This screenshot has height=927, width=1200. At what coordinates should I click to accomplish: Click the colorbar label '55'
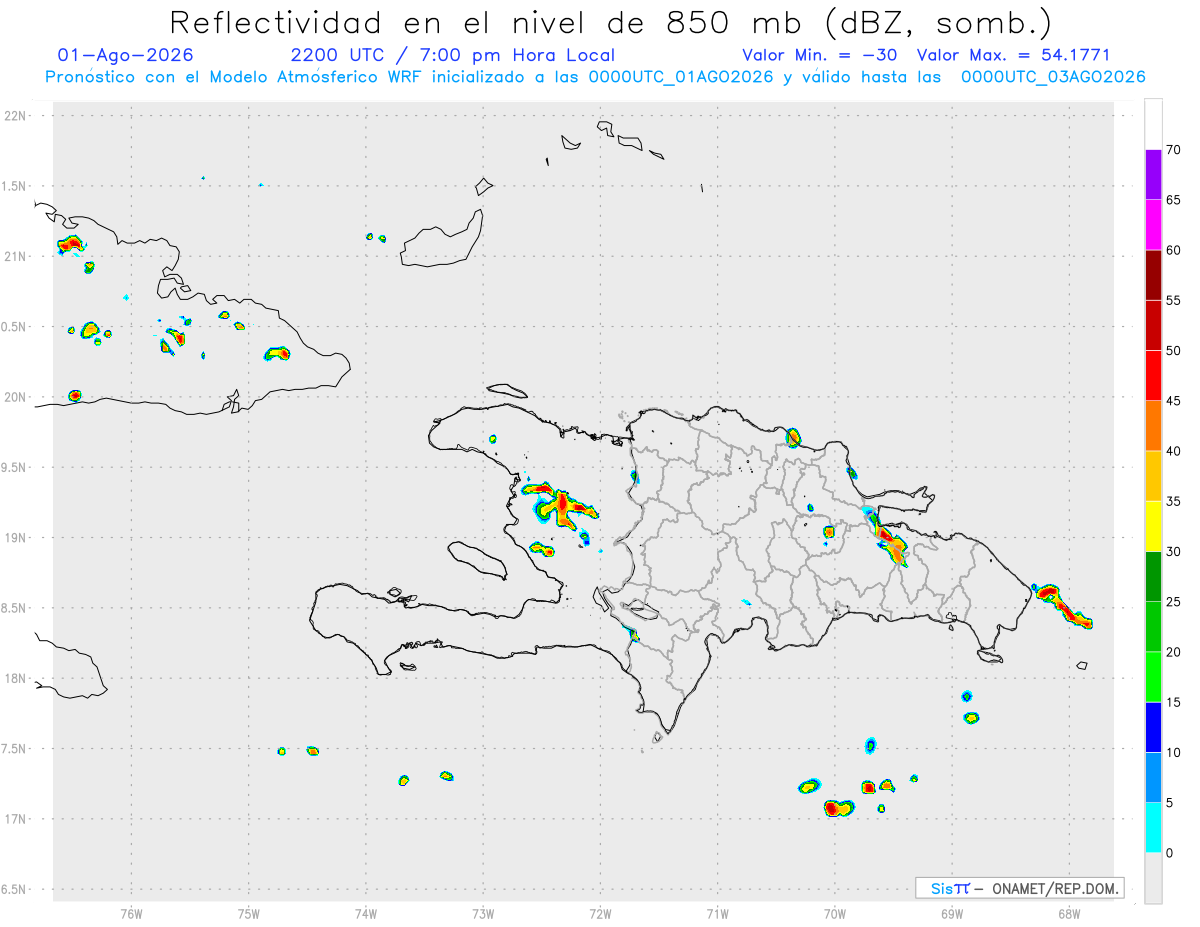coord(1173,300)
